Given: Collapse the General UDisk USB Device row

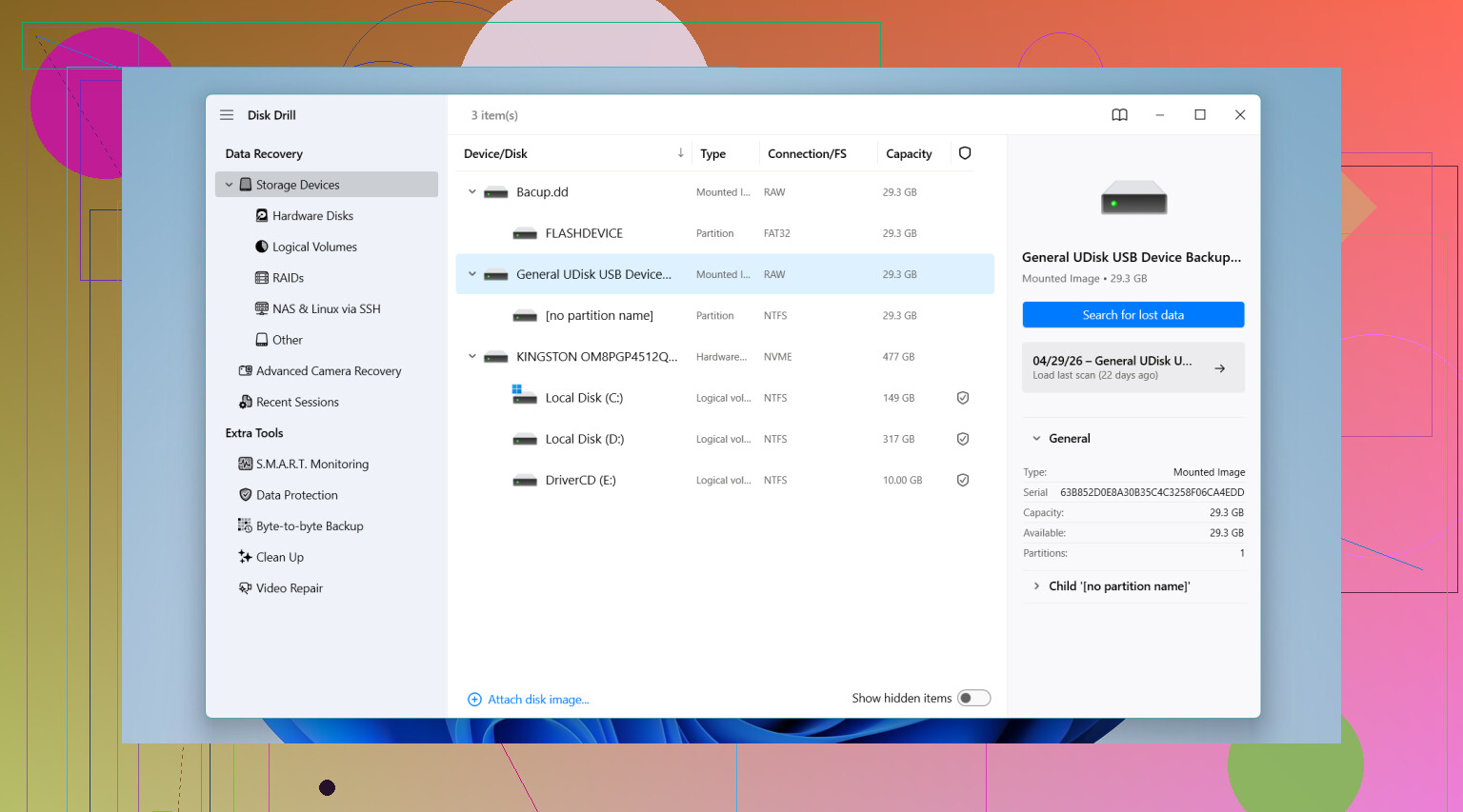Looking at the screenshot, I should (471, 274).
